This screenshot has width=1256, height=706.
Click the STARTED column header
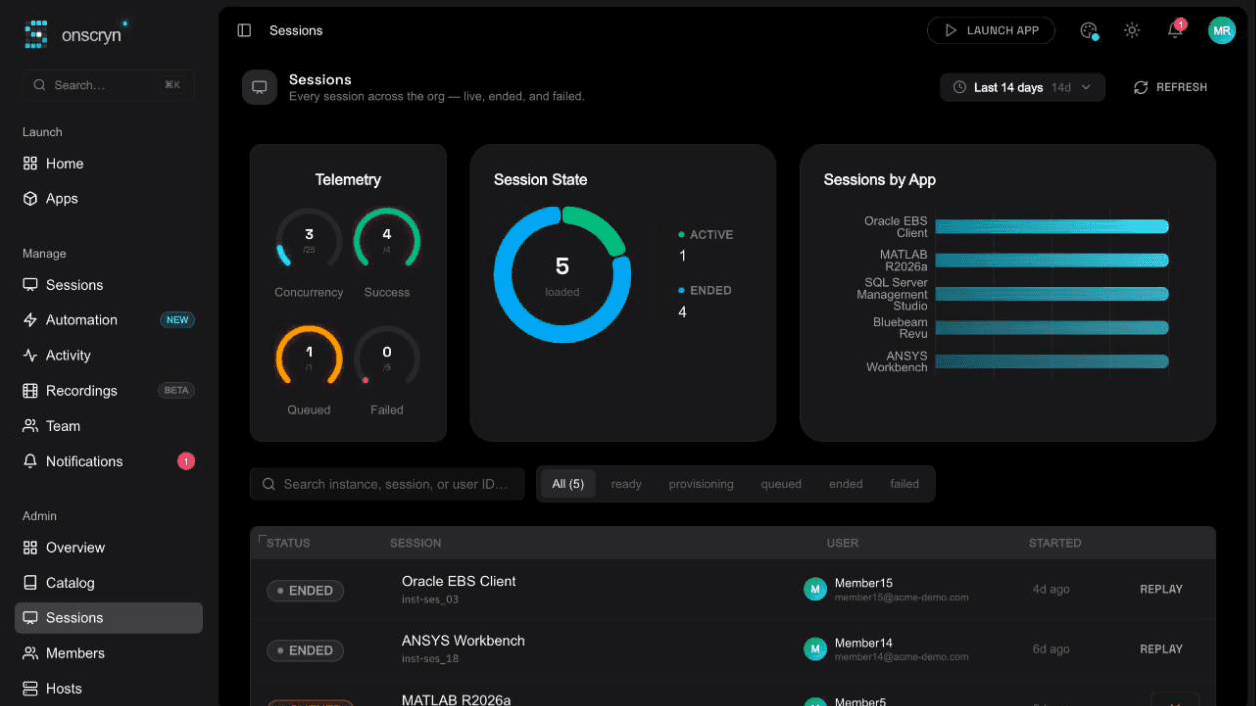click(x=1055, y=543)
